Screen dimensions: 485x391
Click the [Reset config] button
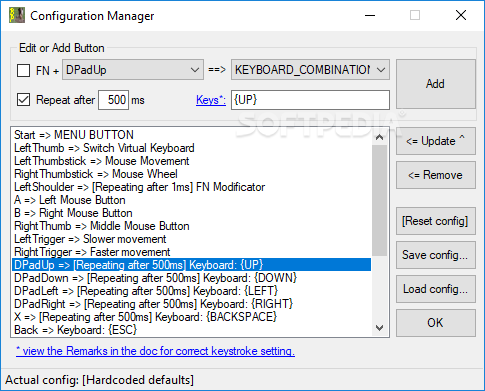[x=436, y=221]
